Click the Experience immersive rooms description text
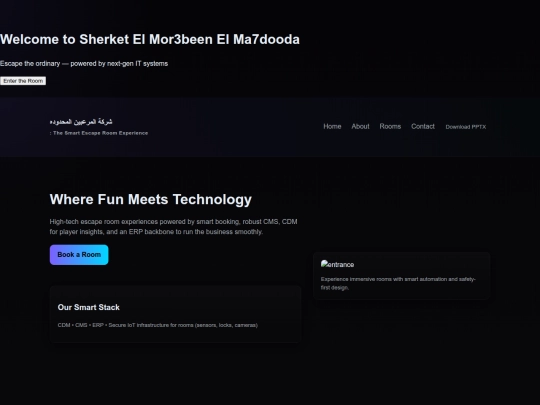 [398, 283]
